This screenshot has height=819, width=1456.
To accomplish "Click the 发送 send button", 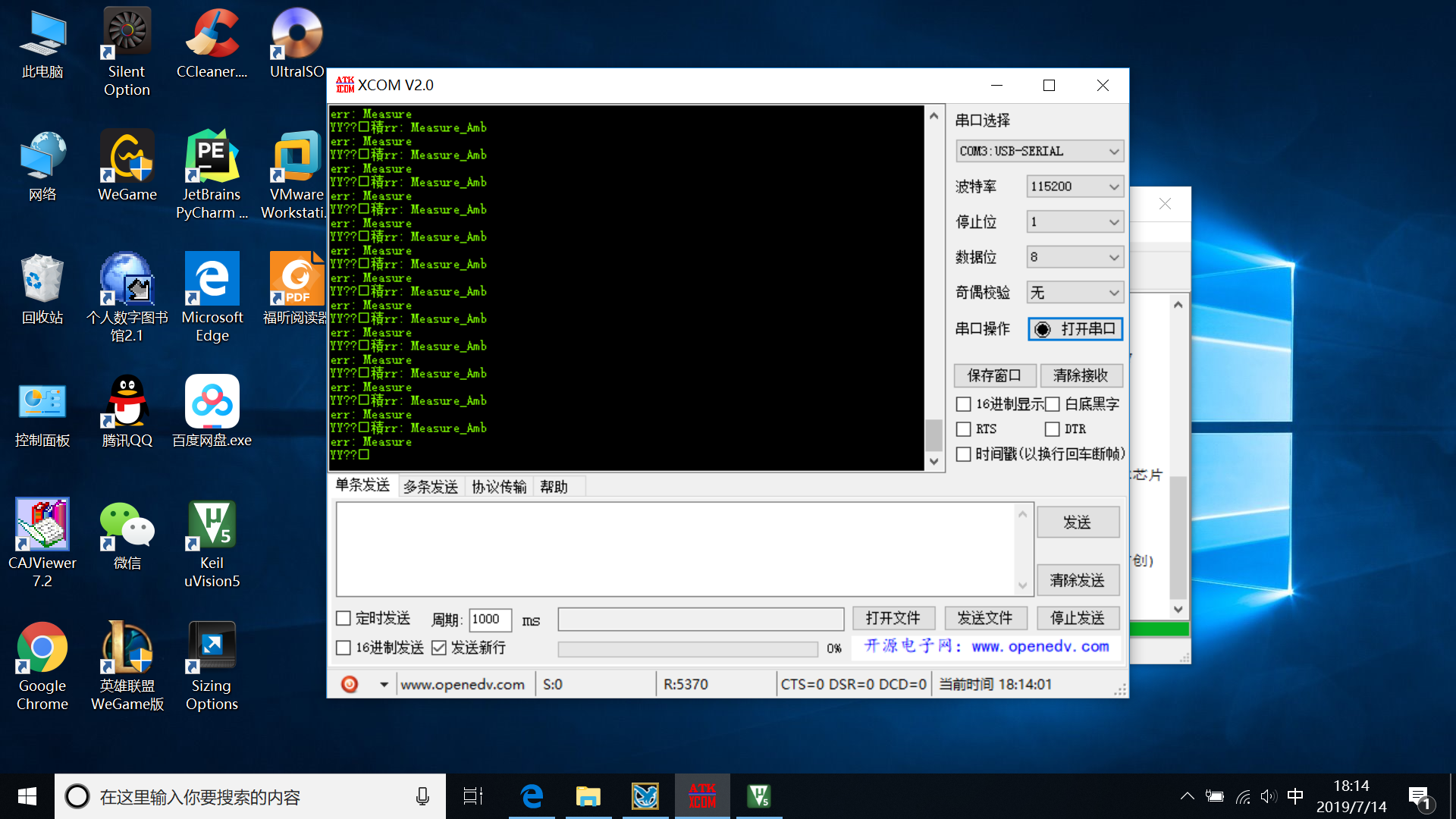I will [1078, 522].
